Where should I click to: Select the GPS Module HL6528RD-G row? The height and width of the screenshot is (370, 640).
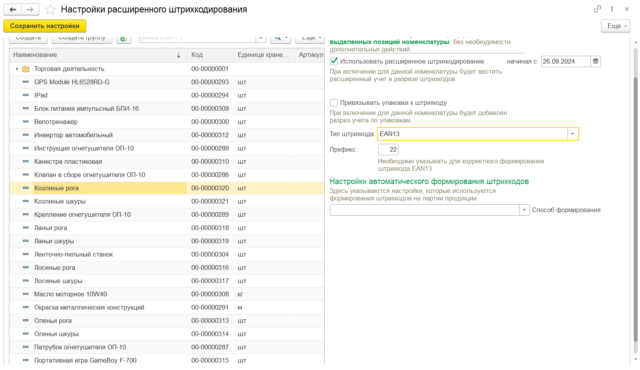(167, 82)
